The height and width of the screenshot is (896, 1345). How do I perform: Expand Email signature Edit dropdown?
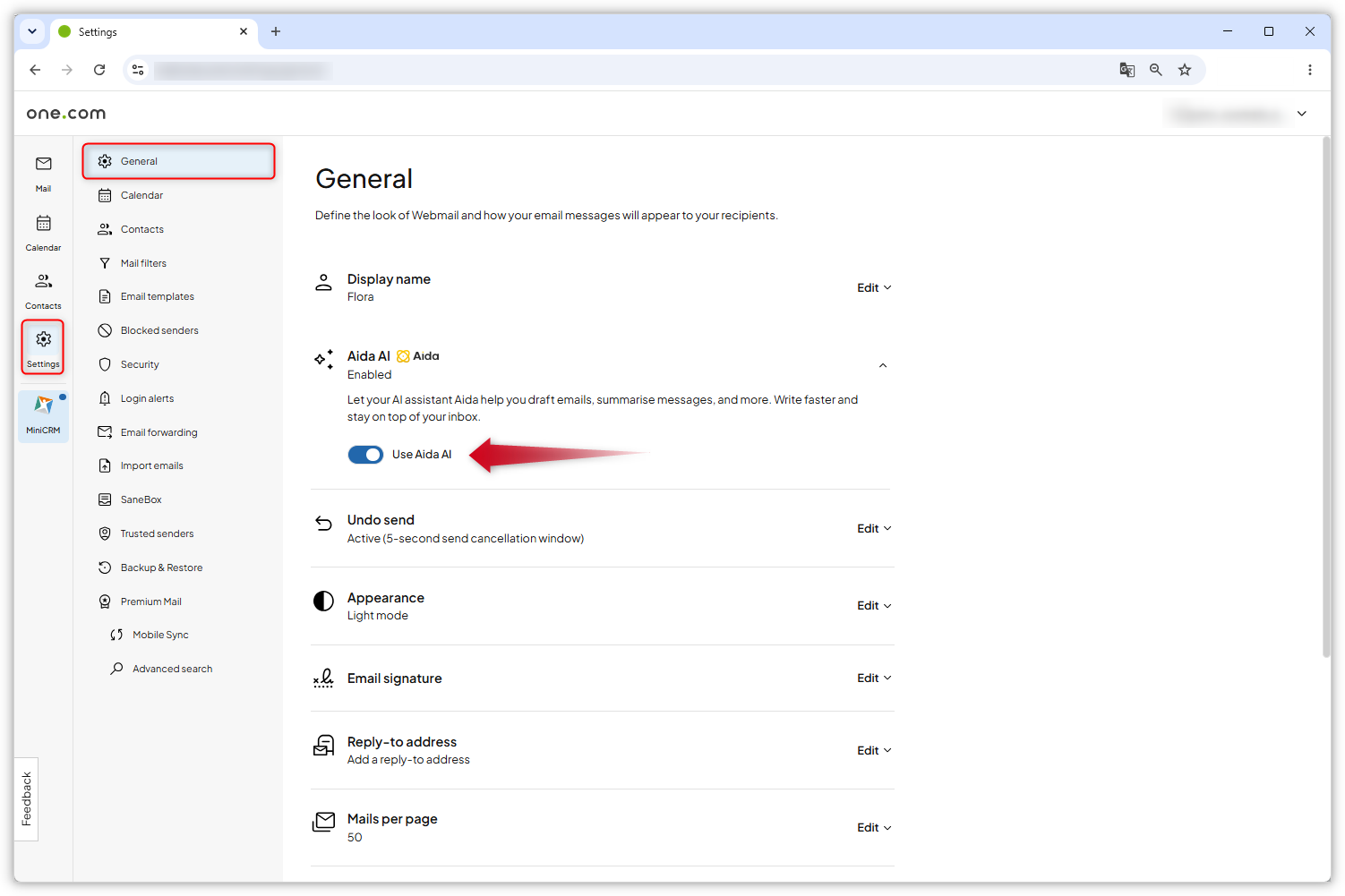pyautogui.click(x=874, y=678)
